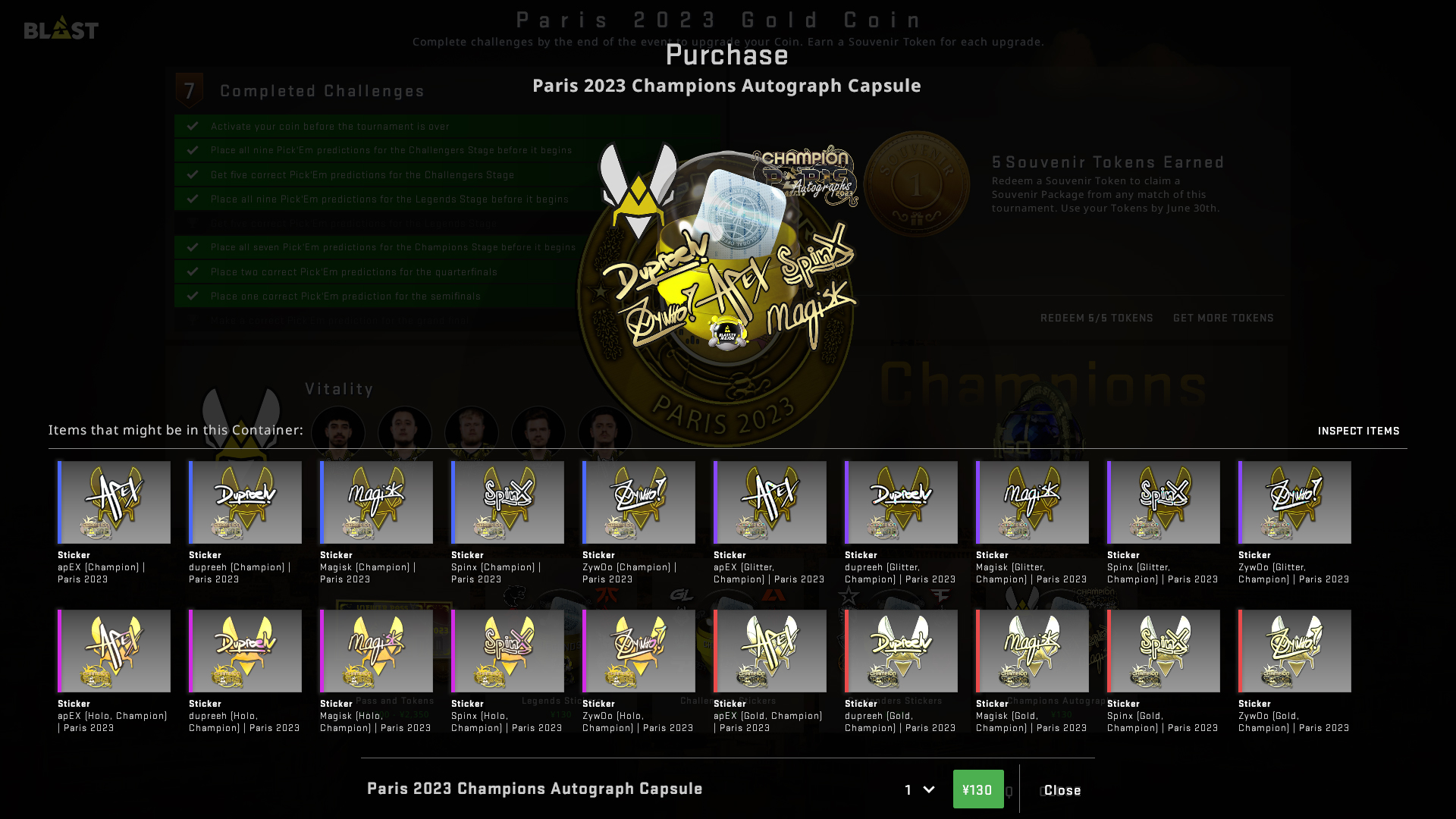Buy the capsule with ¥130 button
The height and width of the screenshot is (819, 1456).
tap(977, 789)
